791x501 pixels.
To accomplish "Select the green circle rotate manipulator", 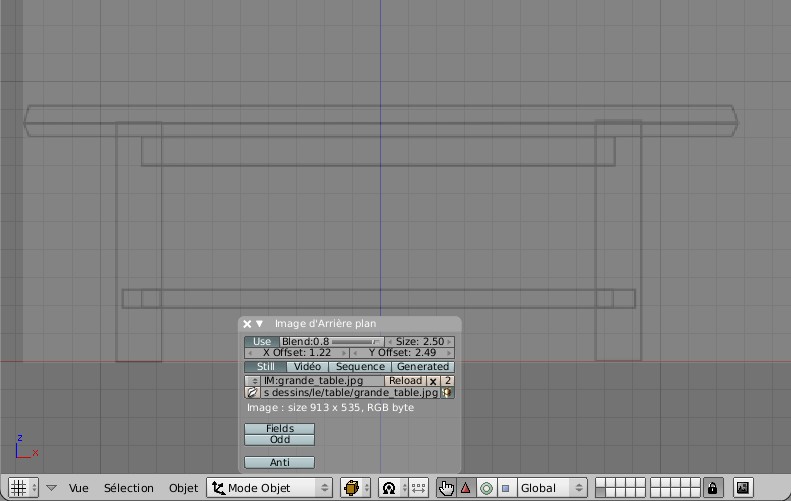I will pyautogui.click(x=486, y=488).
